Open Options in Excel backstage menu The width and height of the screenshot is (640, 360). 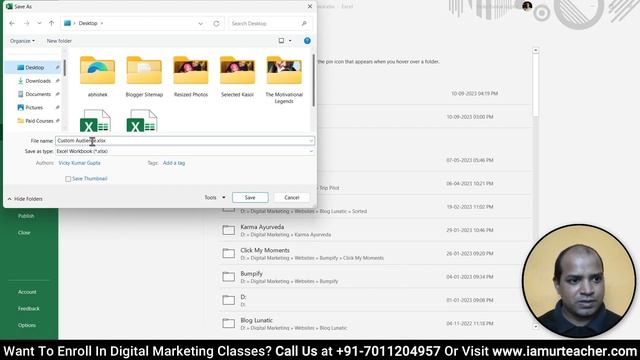tap(27, 325)
